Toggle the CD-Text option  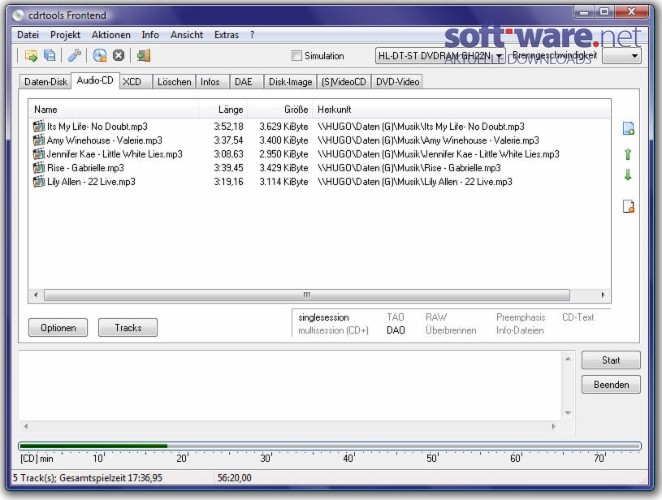coord(578,317)
